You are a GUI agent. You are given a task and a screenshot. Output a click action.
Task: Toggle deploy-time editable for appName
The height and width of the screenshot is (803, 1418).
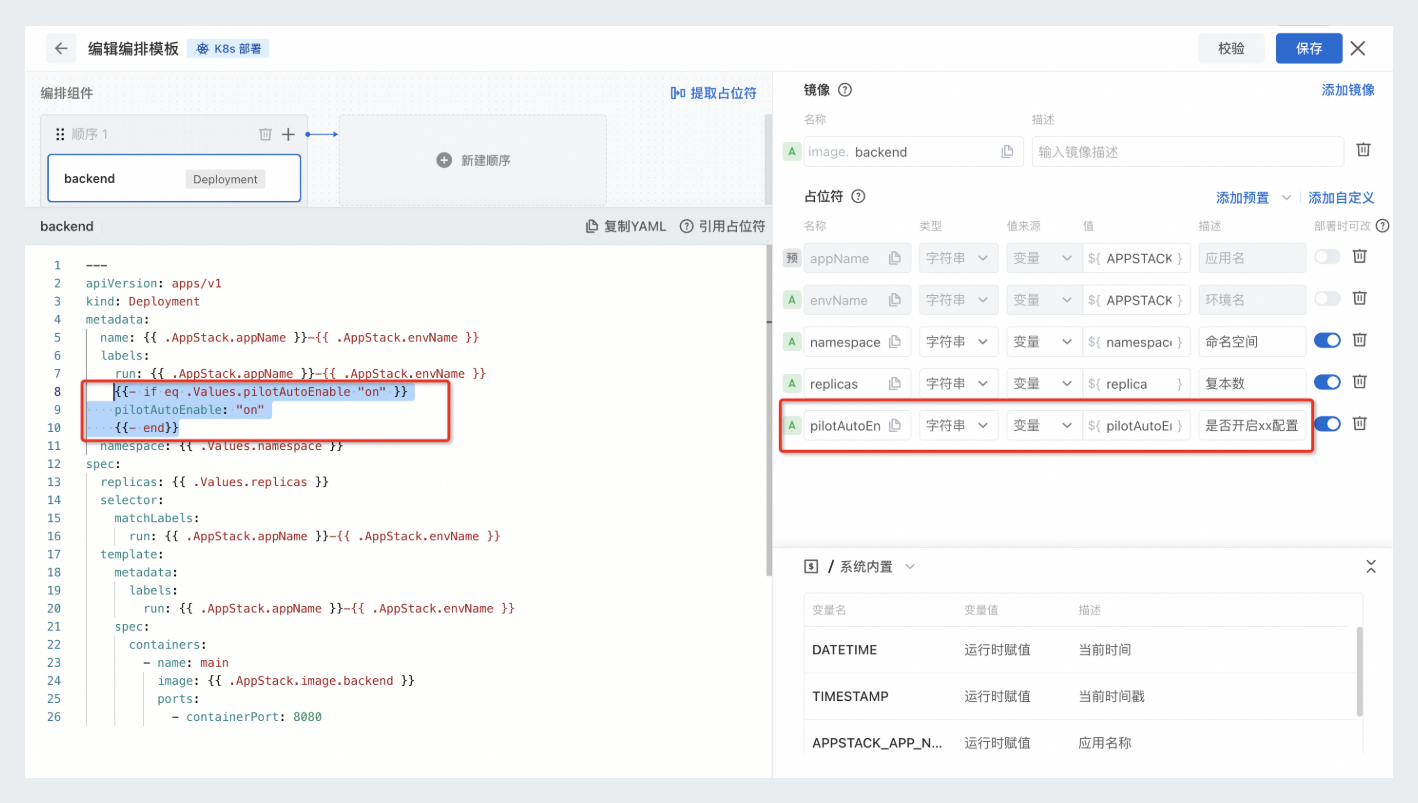point(1327,257)
